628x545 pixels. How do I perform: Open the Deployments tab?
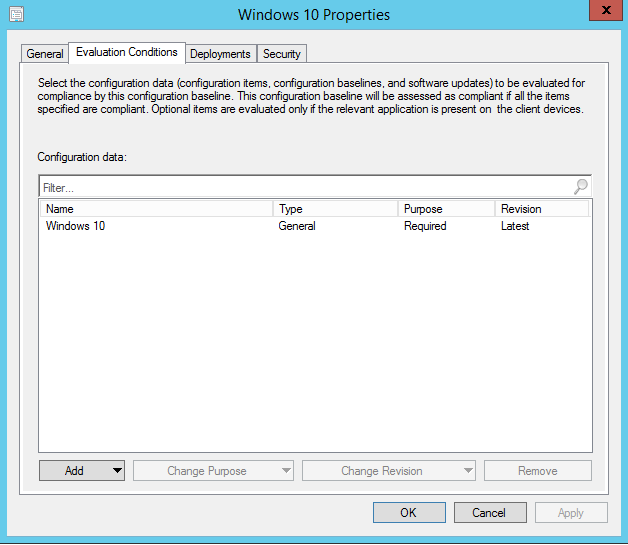coord(220,54)
